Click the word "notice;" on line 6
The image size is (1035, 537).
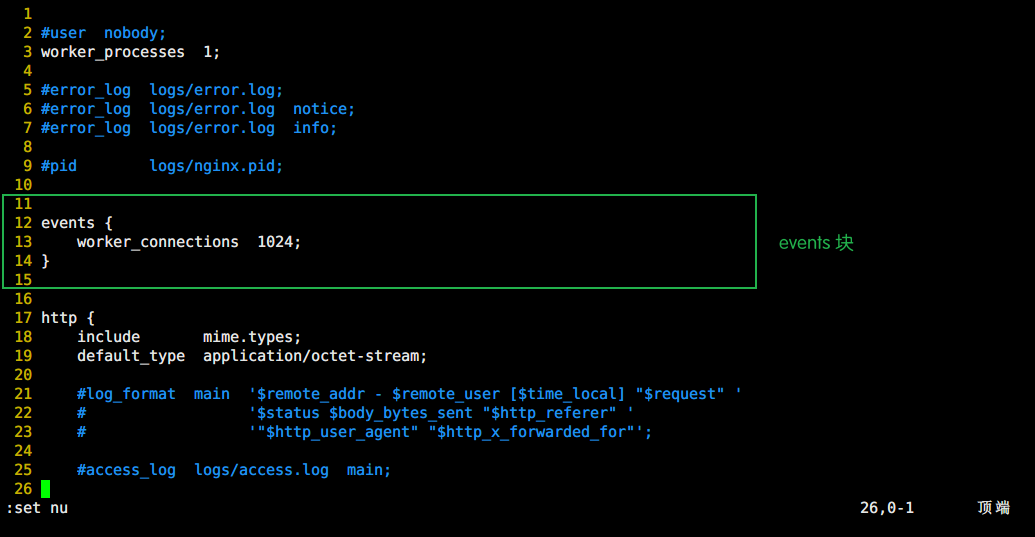click(324, 109)
